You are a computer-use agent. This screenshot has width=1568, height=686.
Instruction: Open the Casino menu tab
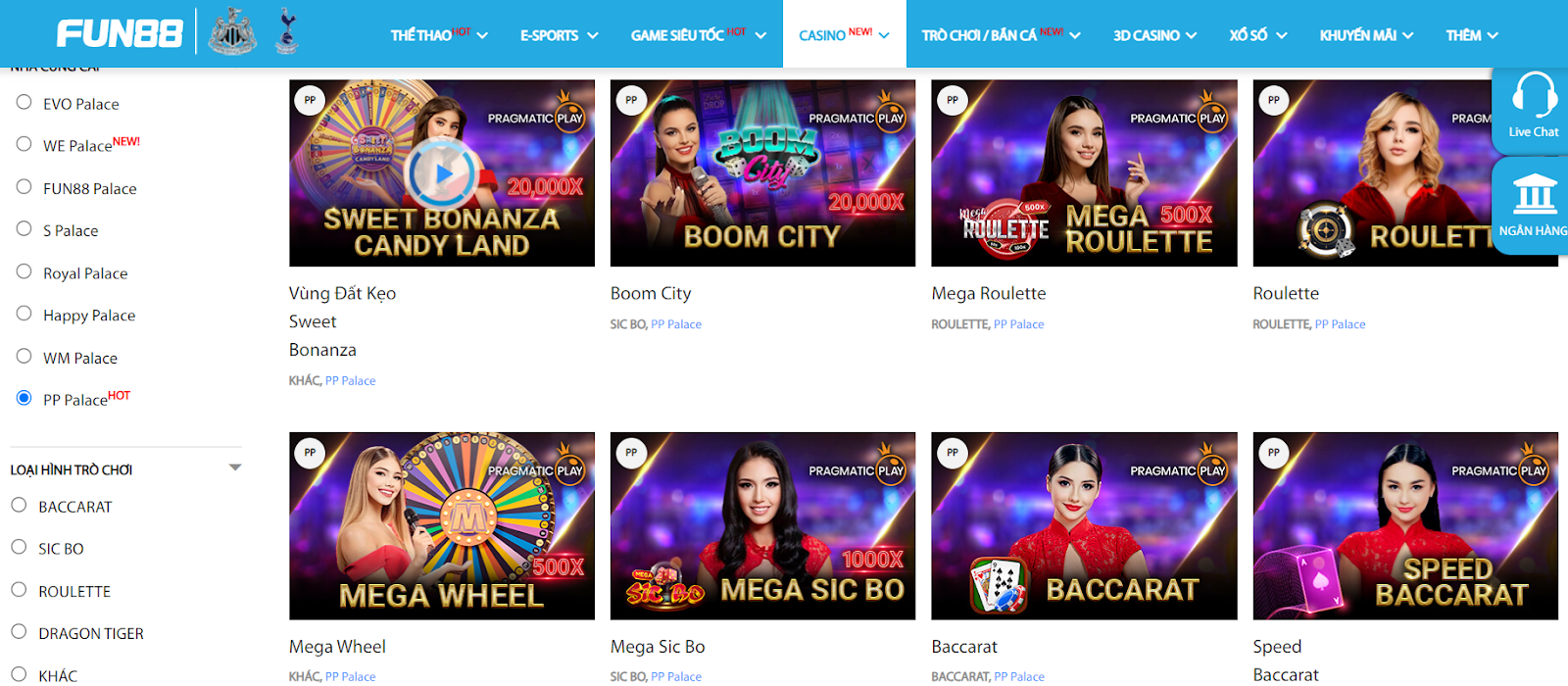[845, 35]
